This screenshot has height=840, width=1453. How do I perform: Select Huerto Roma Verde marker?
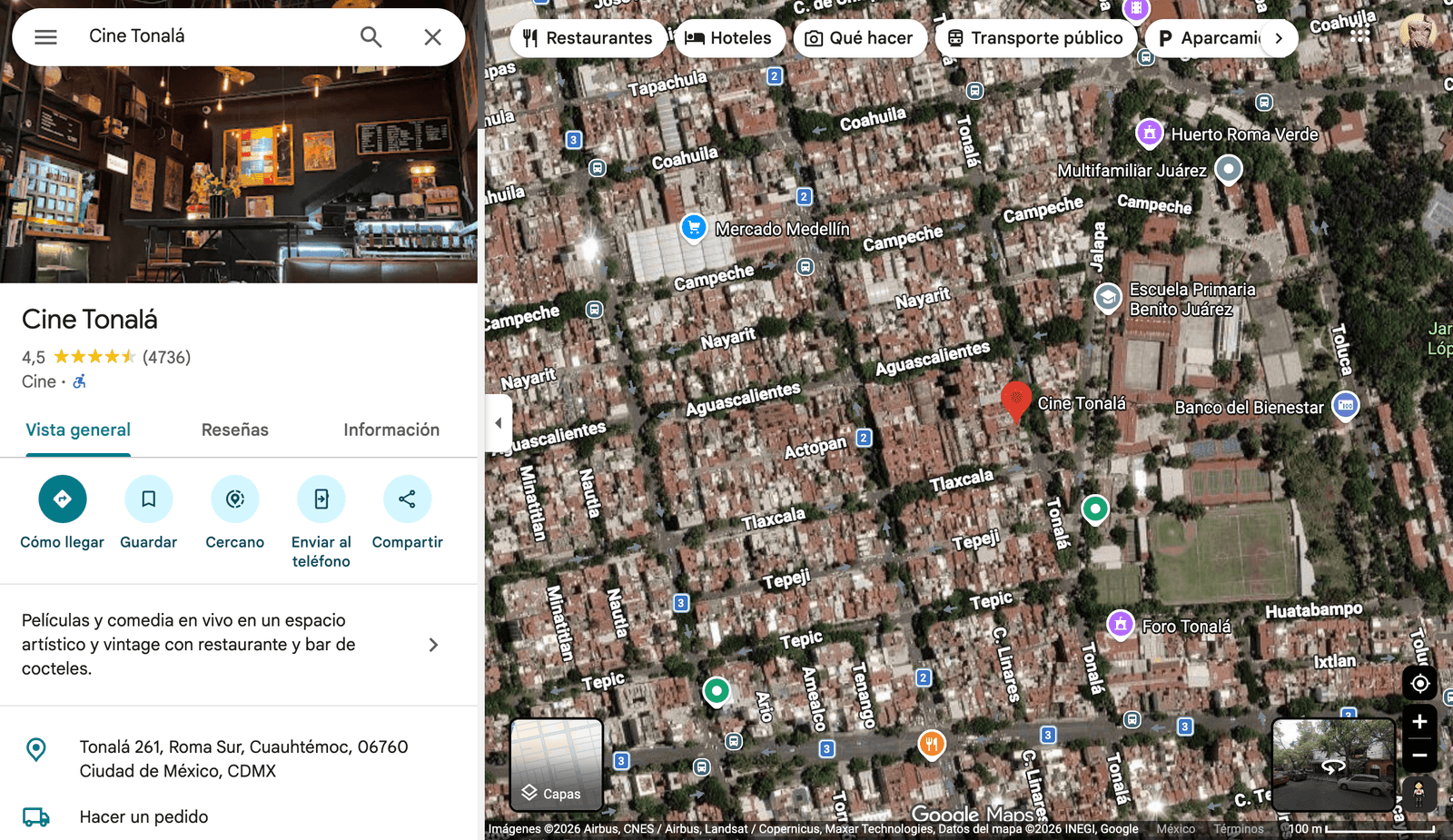point(1150,133)
